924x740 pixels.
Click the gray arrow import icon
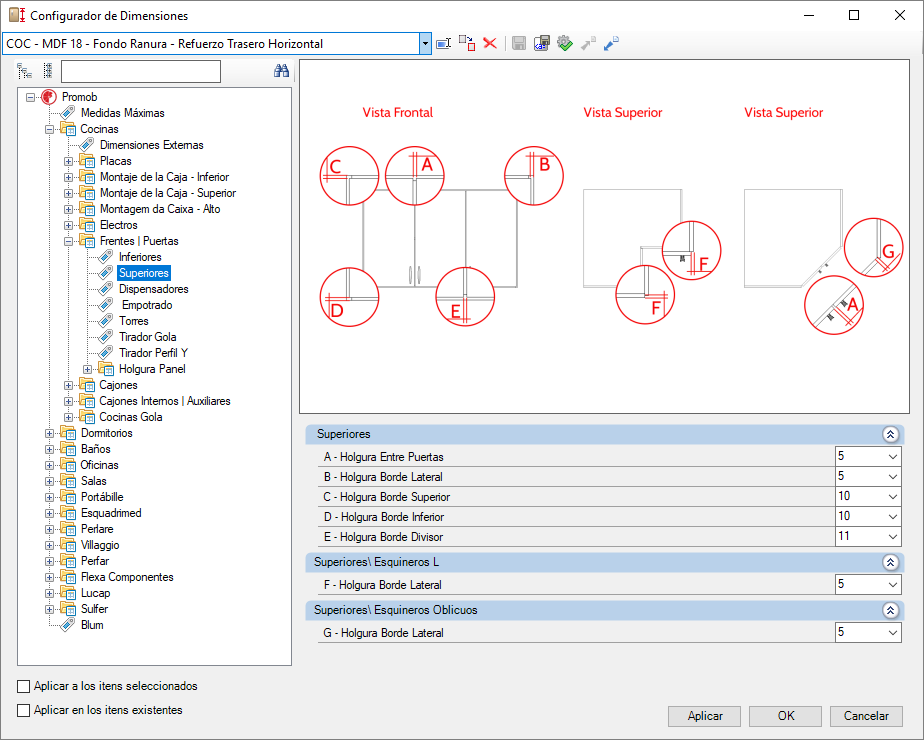point(588,44)
